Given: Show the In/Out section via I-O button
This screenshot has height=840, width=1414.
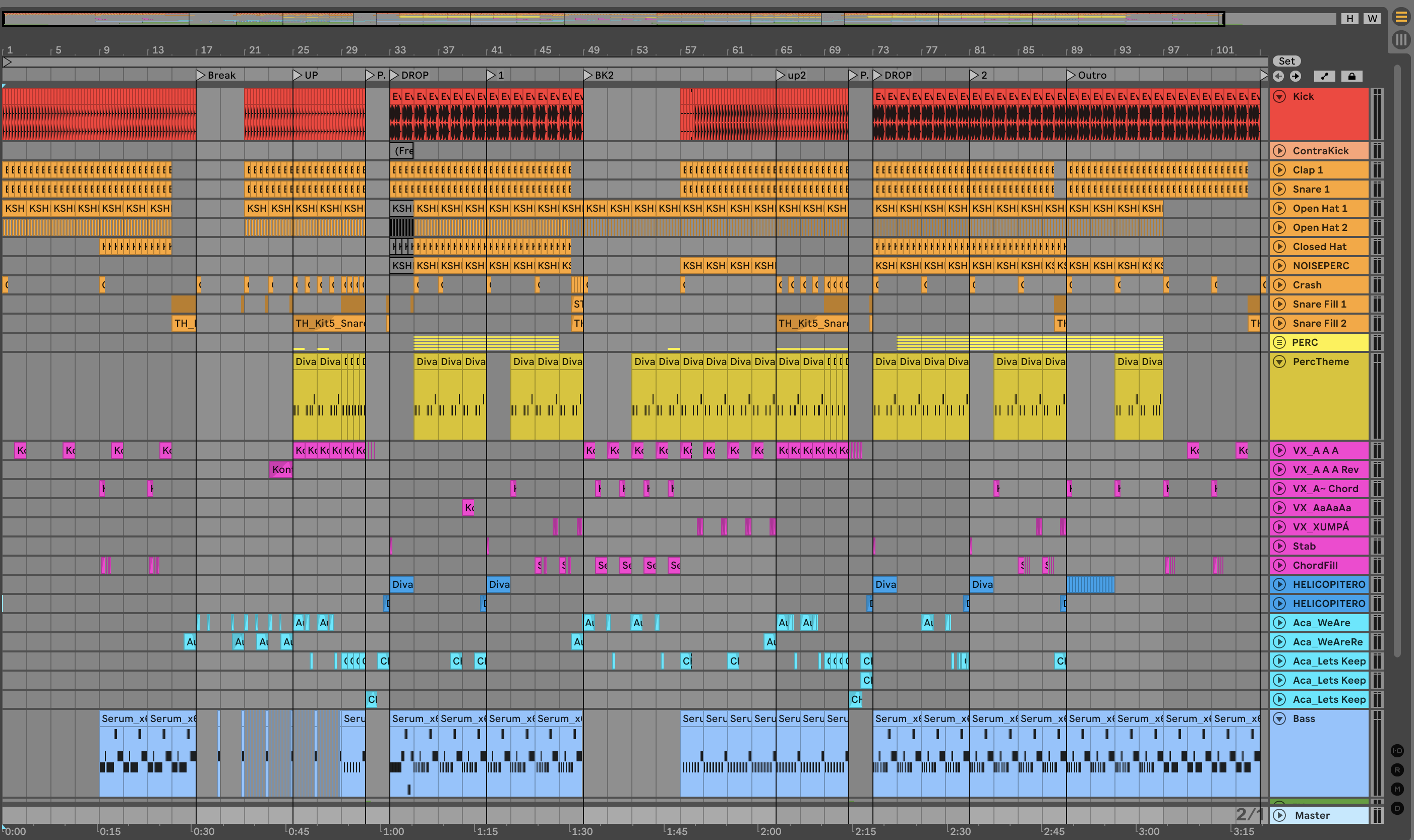Looking at the screenshot, I should [x=1397, y=751].
